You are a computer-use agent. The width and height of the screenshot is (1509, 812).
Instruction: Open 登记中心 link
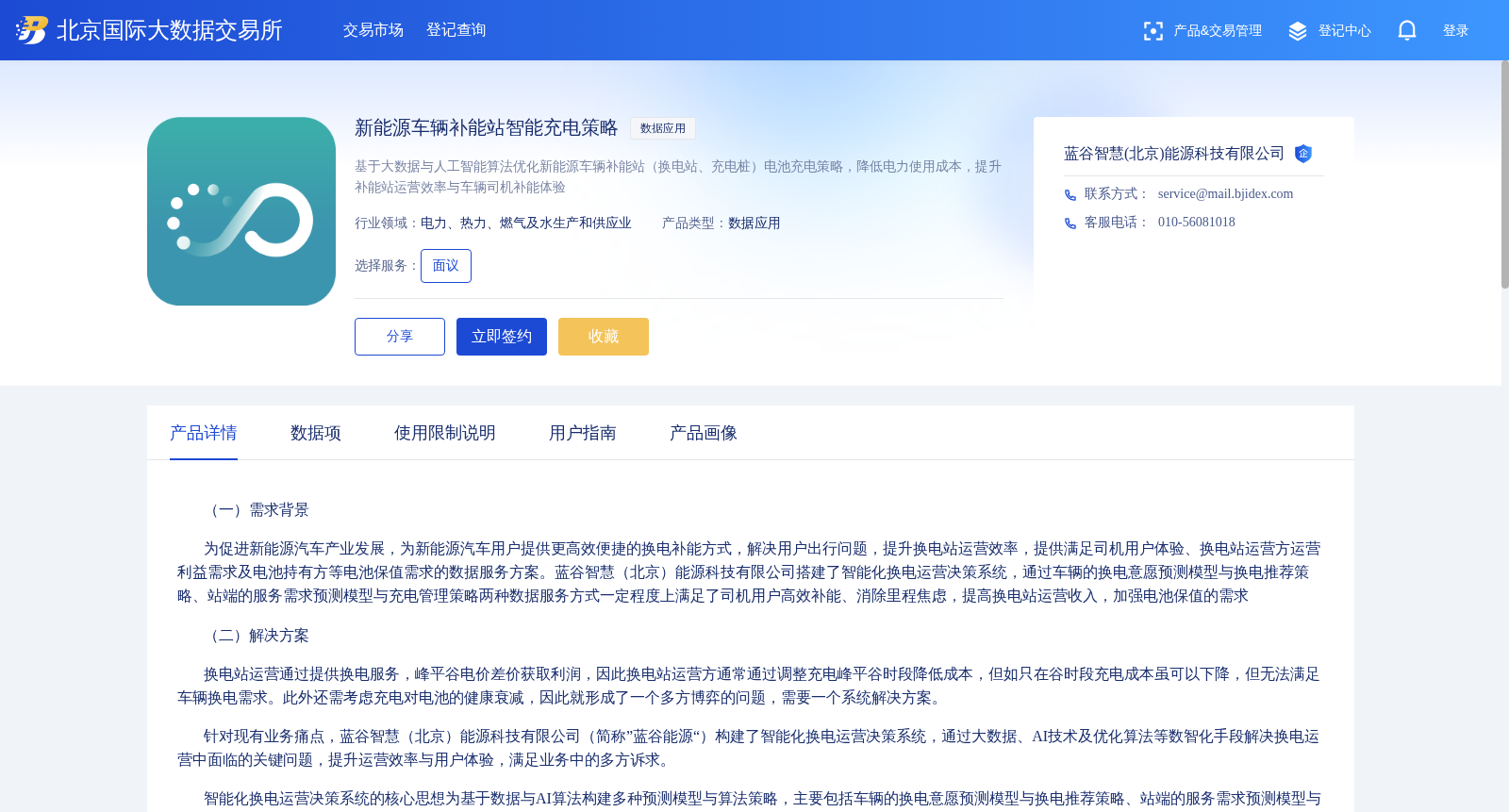1345,31
